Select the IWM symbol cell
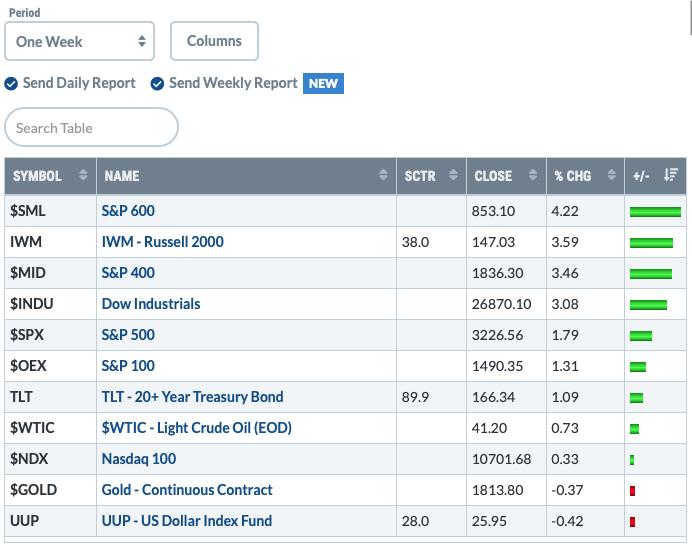 (50, 242)
